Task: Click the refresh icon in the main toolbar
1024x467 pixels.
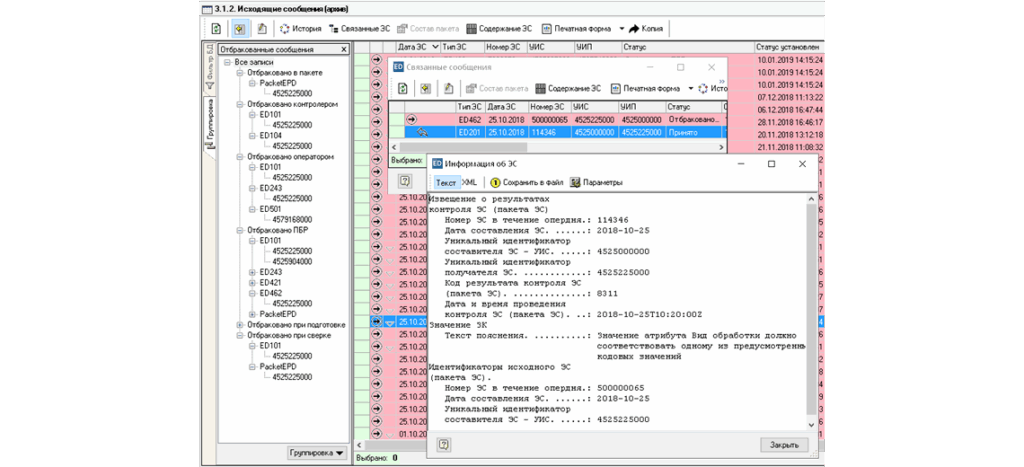Action: tap(217, 29)
